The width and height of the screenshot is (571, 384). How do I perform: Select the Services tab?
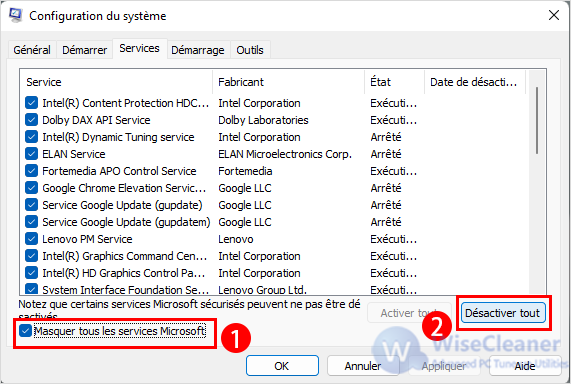tap(139, 48)
